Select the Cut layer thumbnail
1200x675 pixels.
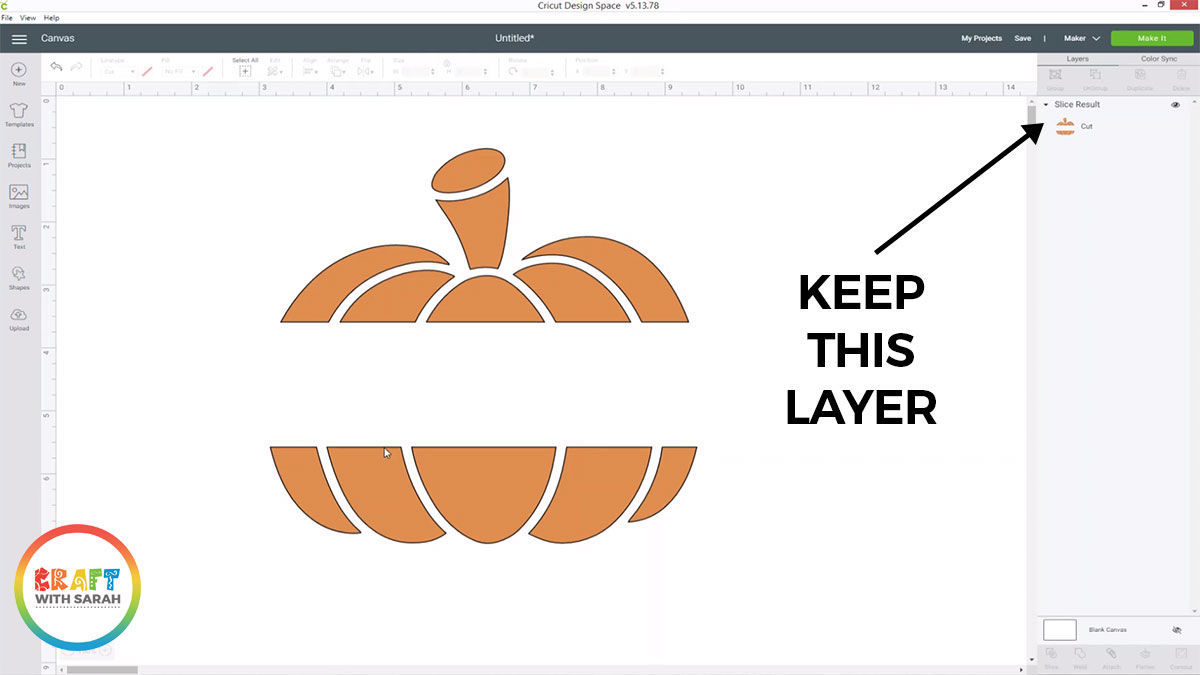pyautogui.click(x=1065, y=126)
